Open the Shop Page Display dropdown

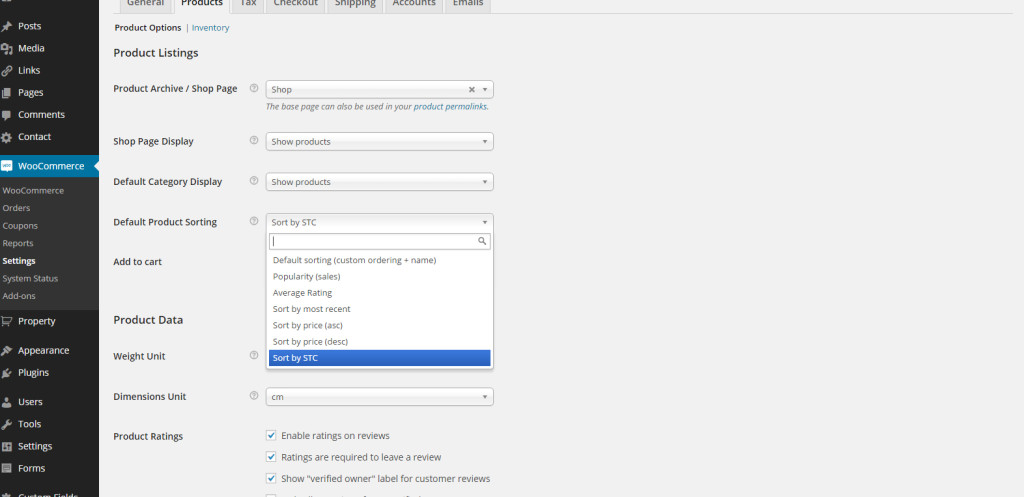[x=380, y=141]
